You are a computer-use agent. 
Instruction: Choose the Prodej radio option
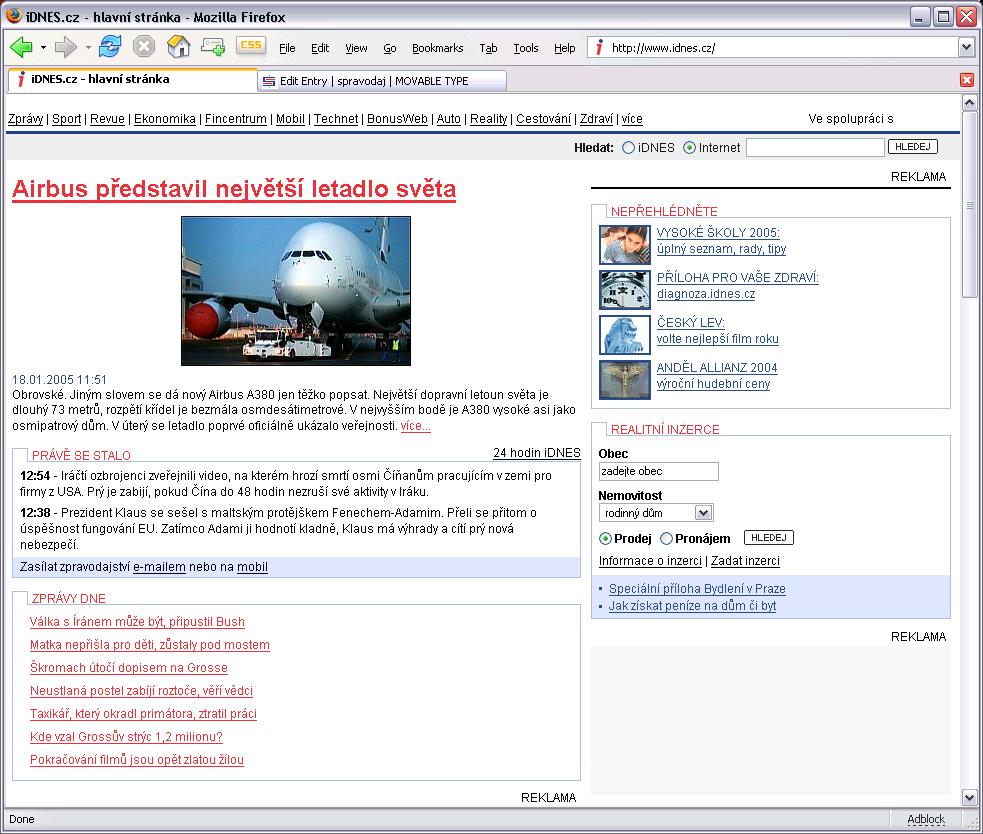tap(606, 539)
